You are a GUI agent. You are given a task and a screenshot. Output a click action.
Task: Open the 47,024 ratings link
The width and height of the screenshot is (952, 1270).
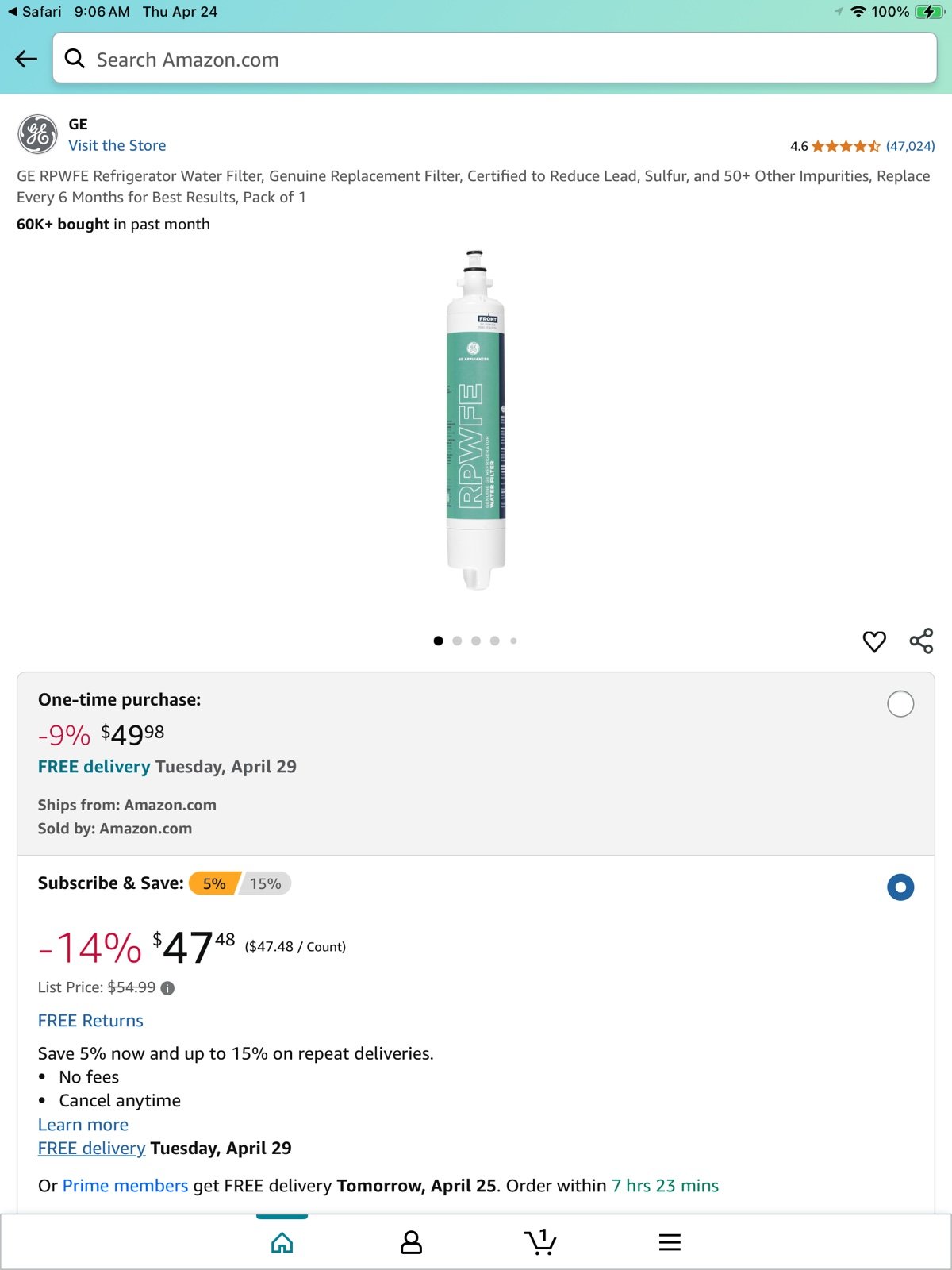(910, 146)
